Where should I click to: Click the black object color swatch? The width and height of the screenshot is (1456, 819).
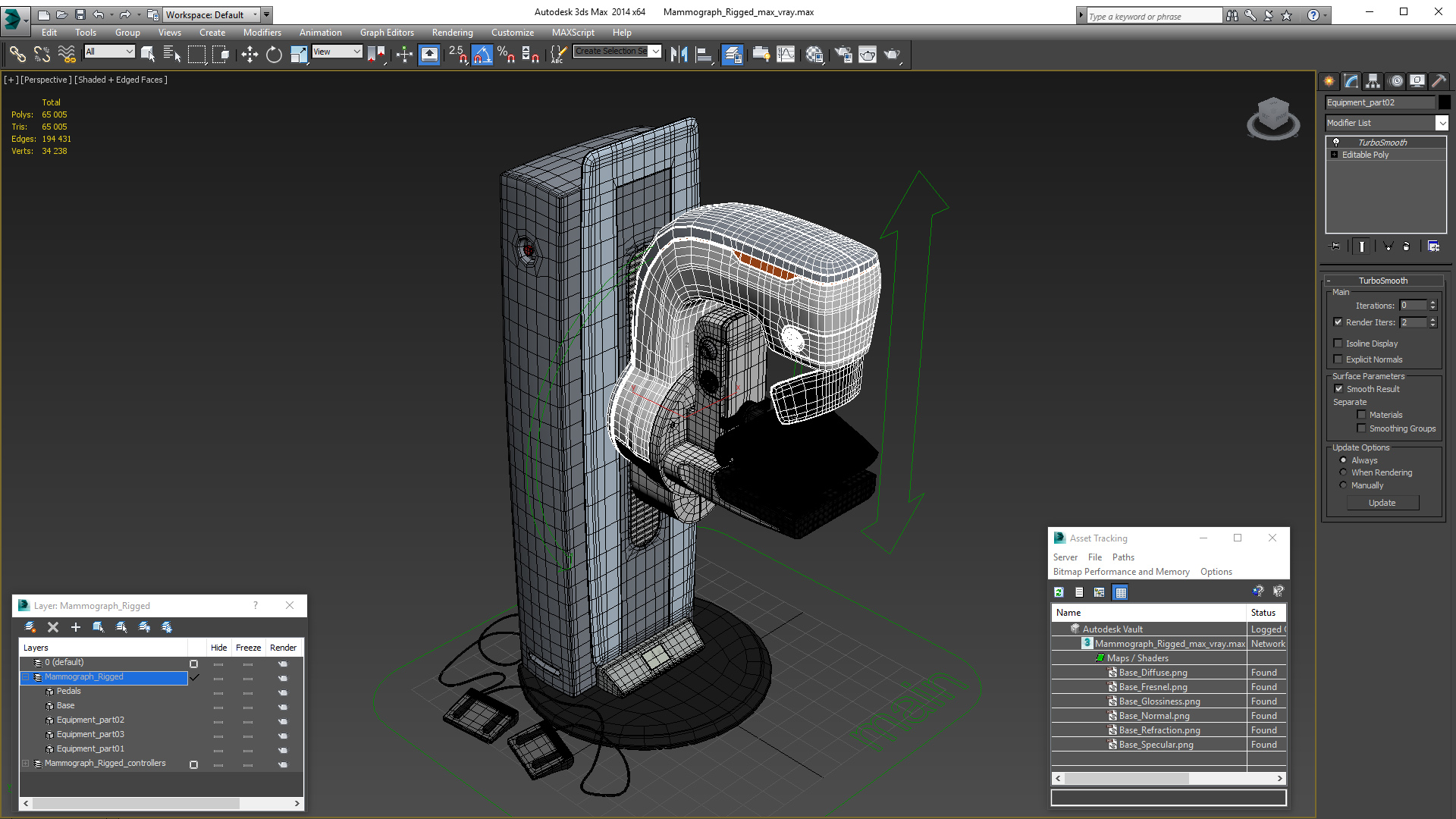[1444, 102]
